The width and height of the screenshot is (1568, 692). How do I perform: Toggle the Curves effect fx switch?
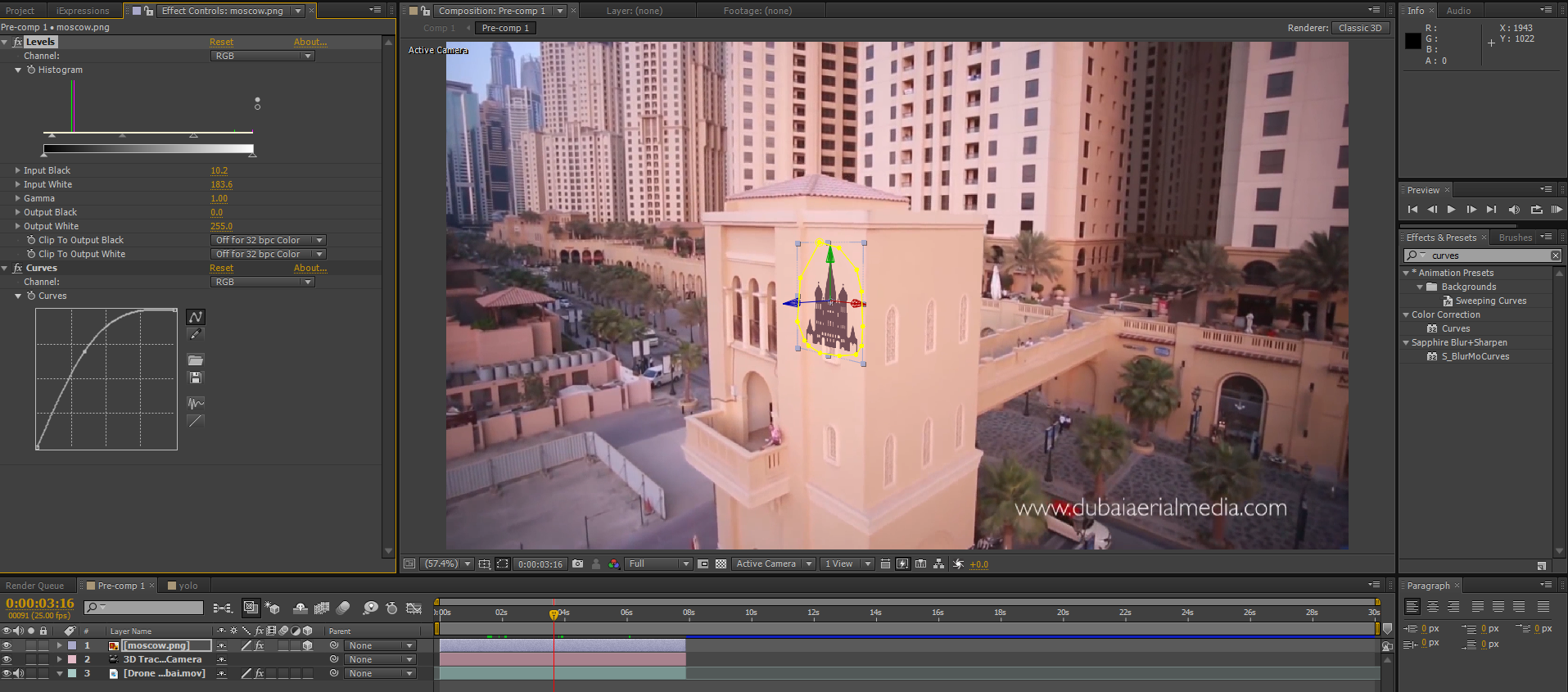(x=18, y=268)
